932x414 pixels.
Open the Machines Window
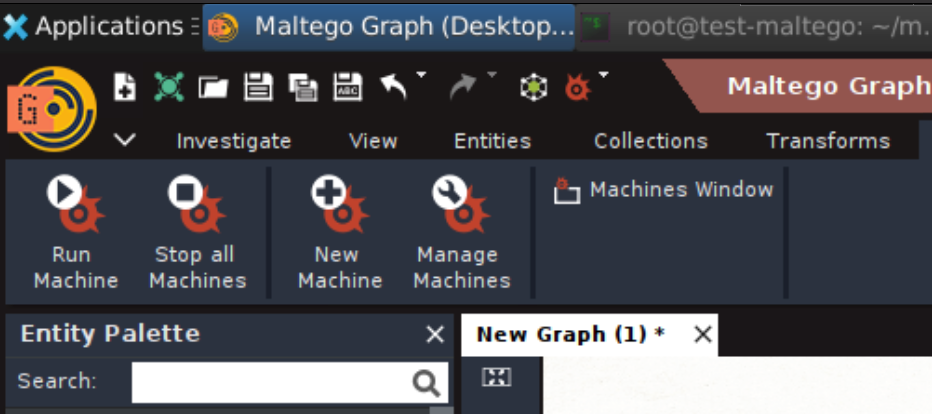pos(663,190)
